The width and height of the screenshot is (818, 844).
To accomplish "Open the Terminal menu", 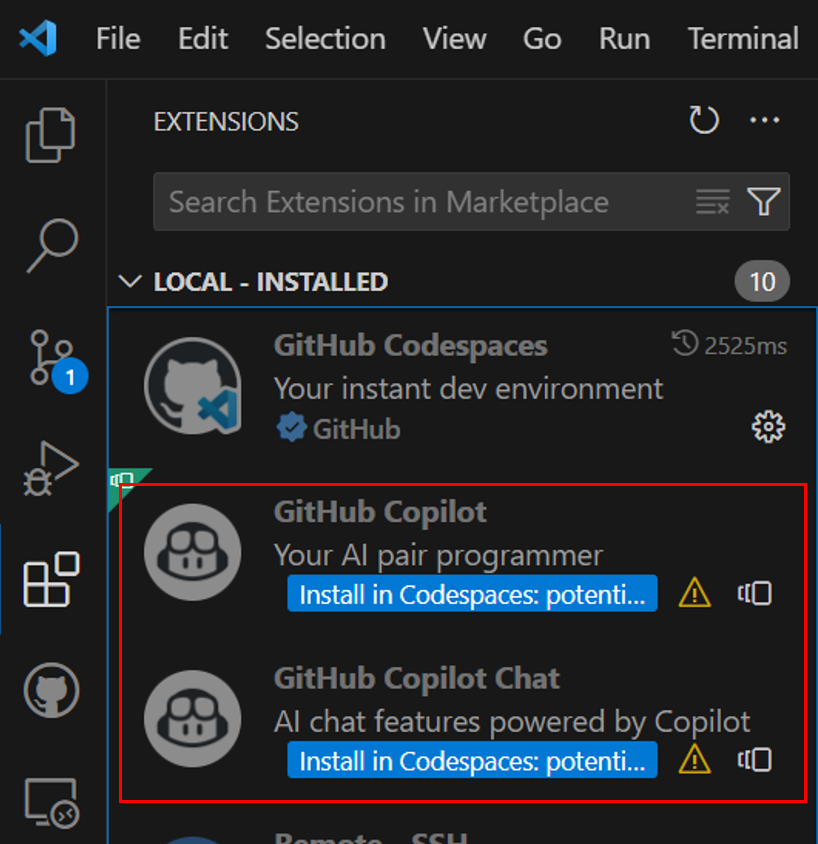I will point(742,39).
